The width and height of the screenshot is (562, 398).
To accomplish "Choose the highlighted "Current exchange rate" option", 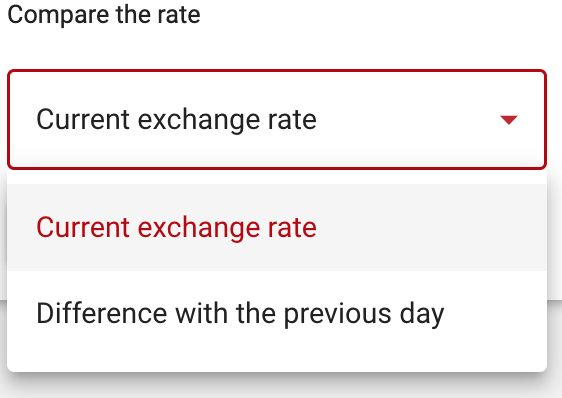I will tap(277, 227).
